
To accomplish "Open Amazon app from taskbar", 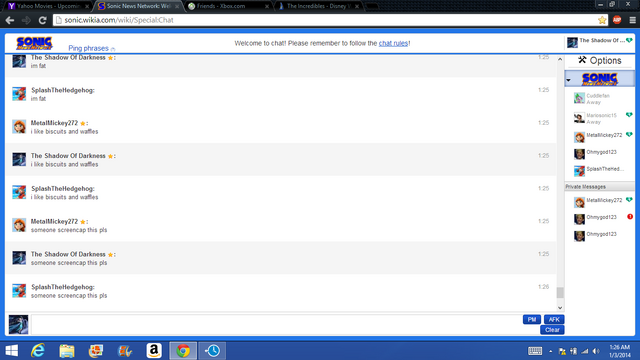I will 154,351.
